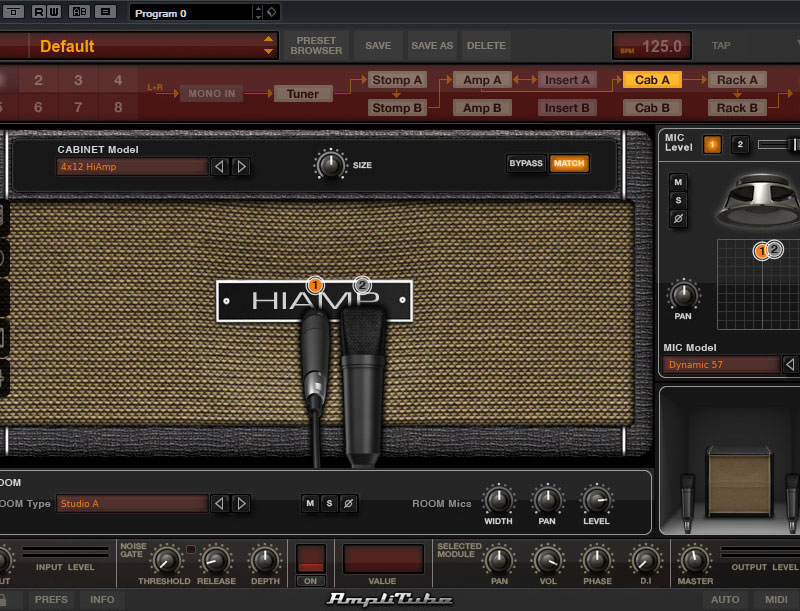Toggle the MATCH button
The width and height of the screenshot is (800, 611).
point(569,164)
